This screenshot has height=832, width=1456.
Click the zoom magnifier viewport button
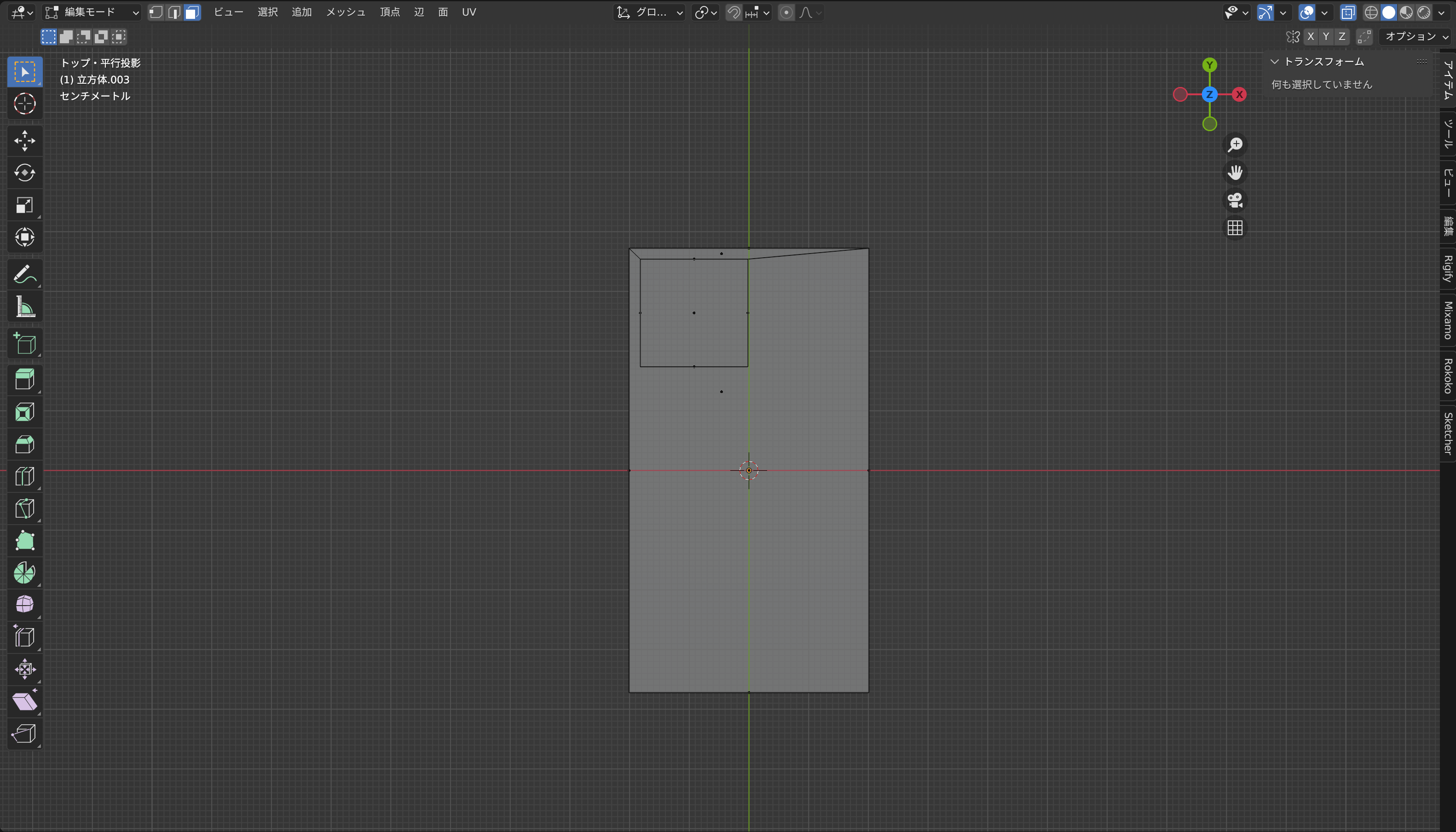tap(1235, 144)
